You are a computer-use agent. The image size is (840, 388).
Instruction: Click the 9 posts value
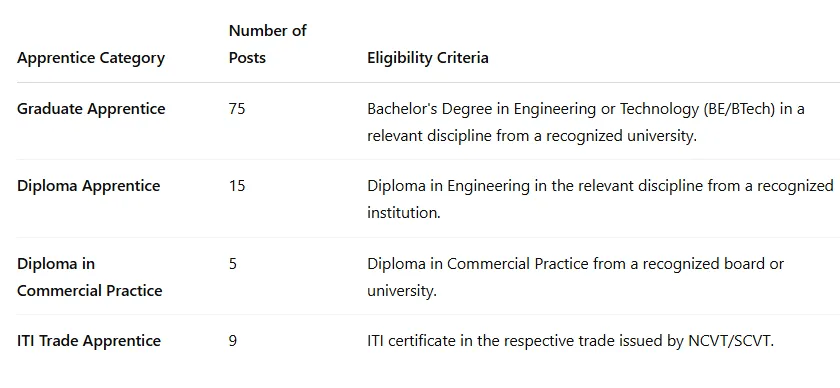click(x=232, y=341)
